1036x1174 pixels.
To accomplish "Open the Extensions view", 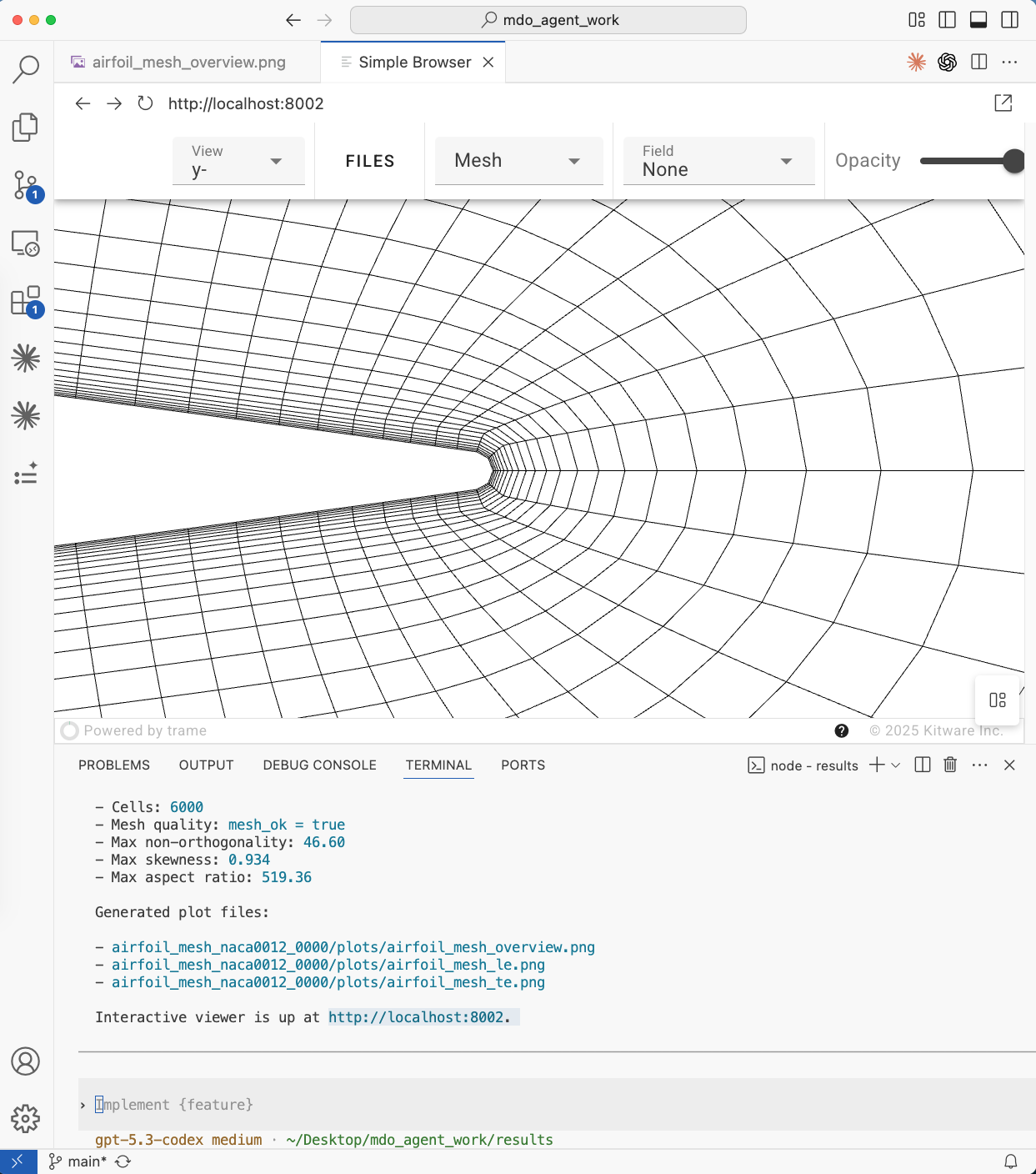I will [x=26, y=301].
